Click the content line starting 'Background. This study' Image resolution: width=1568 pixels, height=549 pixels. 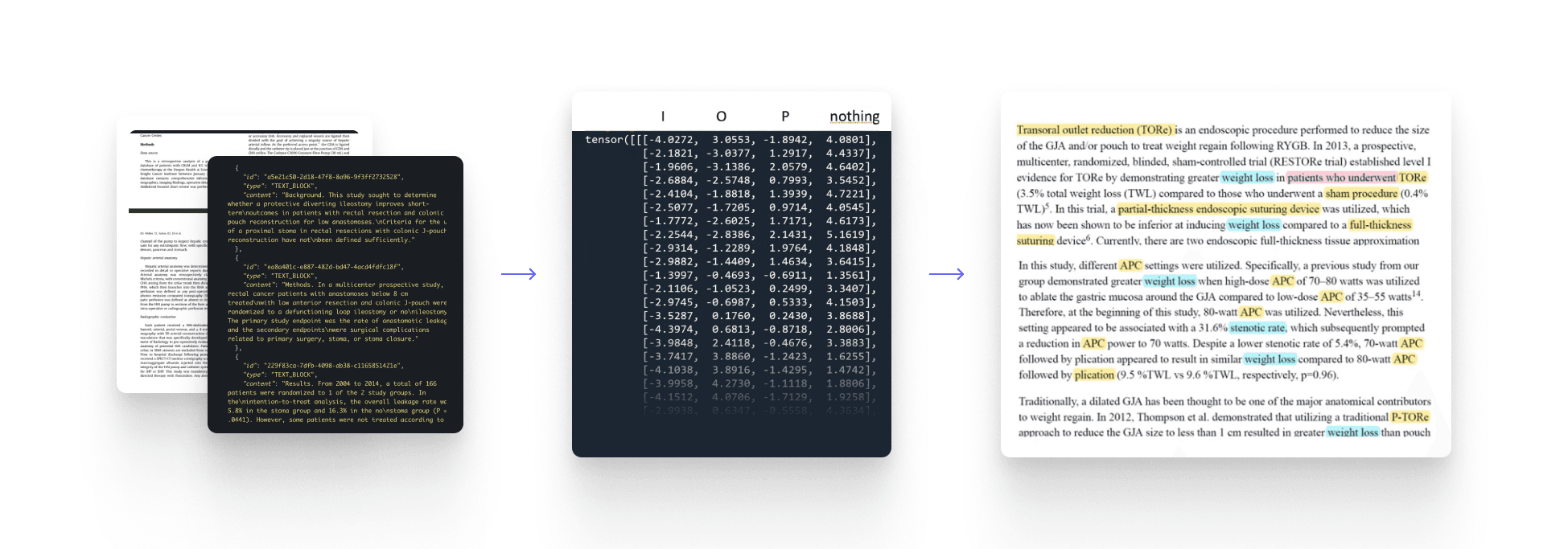(340, 195)
